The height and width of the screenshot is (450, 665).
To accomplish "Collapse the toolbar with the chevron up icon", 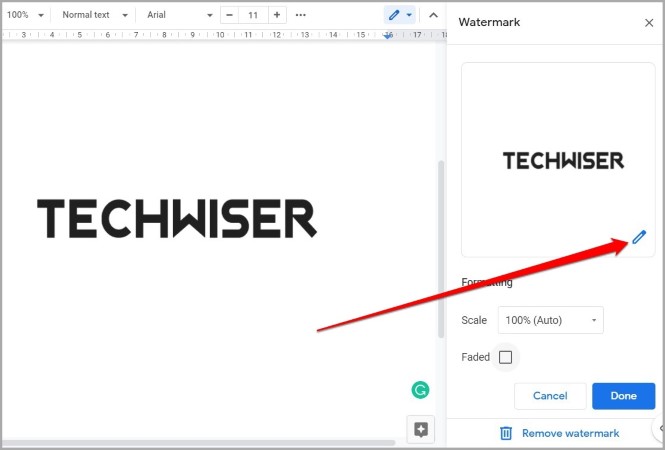I will pyautogui.click(x=433, y=15).
